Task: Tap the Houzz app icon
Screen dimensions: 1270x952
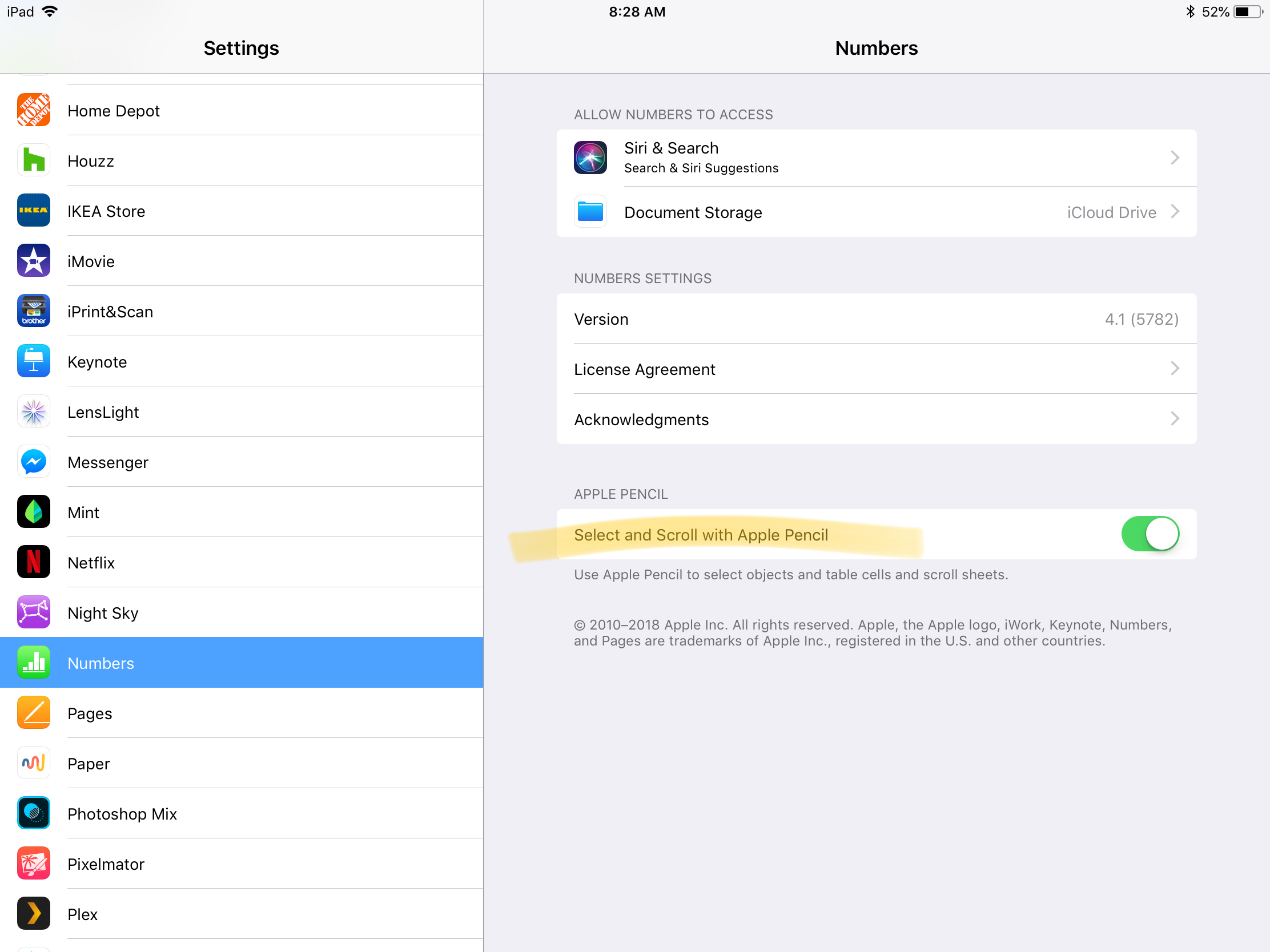Action: pyautogui.click(x=33, y=160)
